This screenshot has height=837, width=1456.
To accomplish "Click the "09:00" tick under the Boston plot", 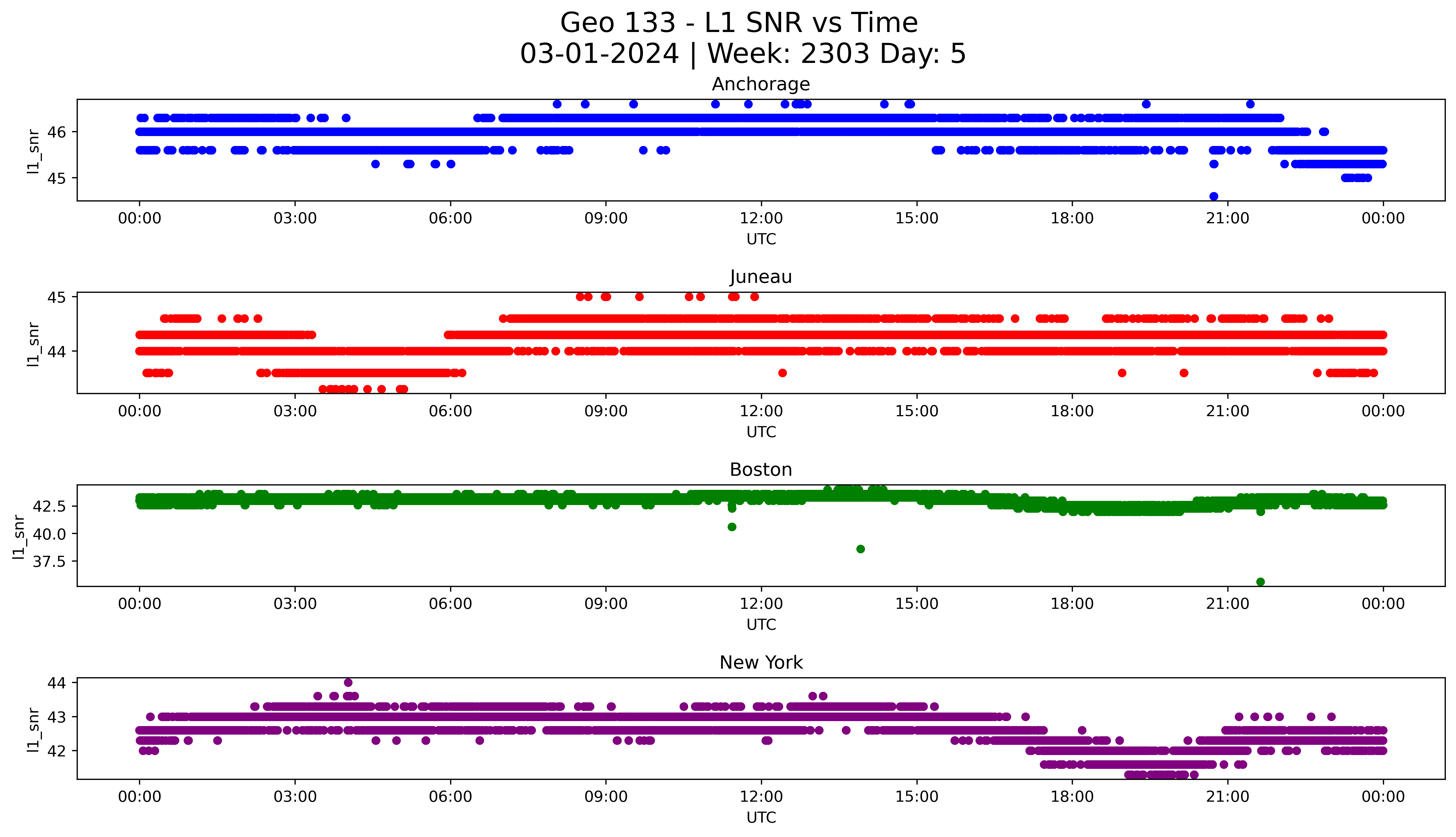I will pyautogui.click(x=606, y=604).
